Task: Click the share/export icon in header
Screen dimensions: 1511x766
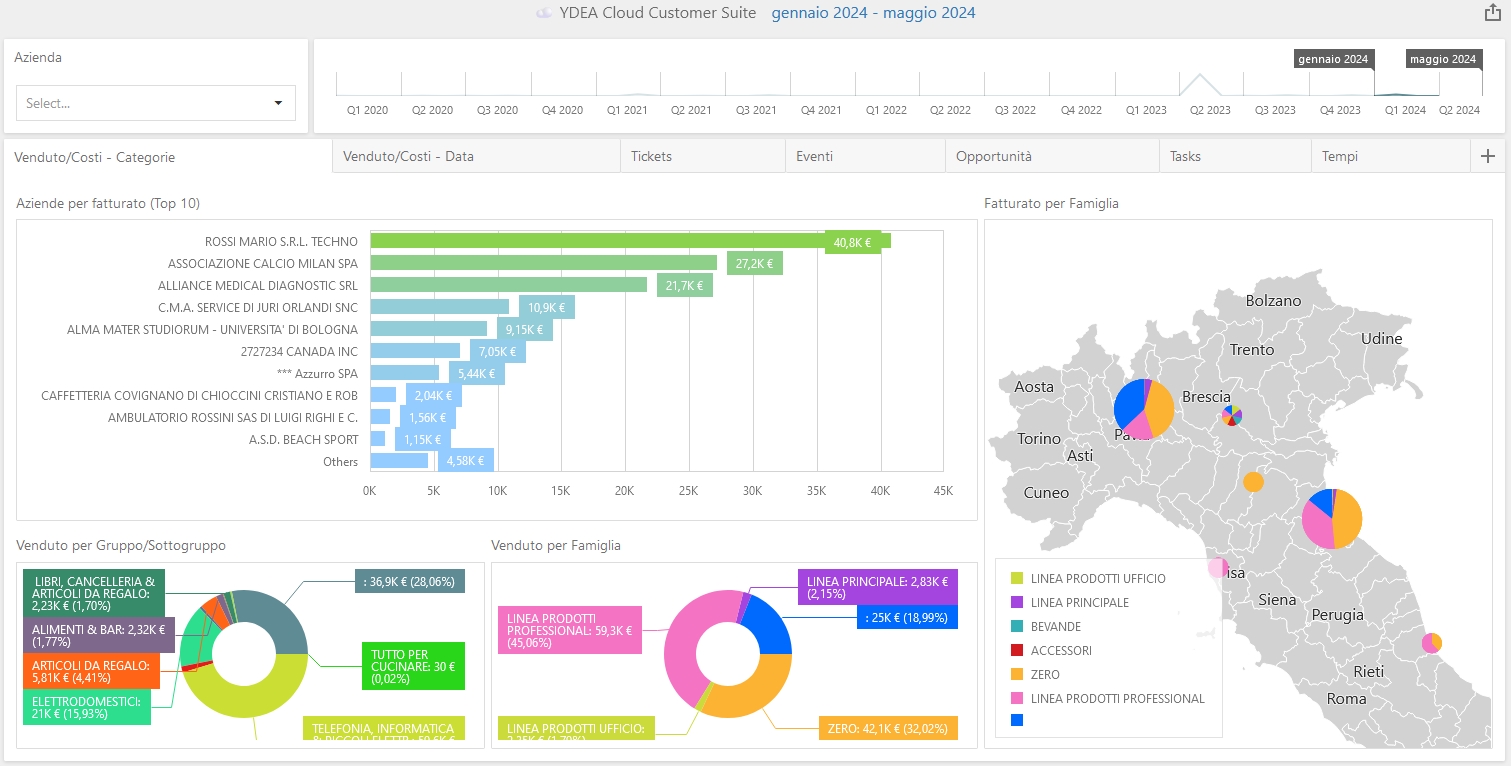Action: point(1491,13)
